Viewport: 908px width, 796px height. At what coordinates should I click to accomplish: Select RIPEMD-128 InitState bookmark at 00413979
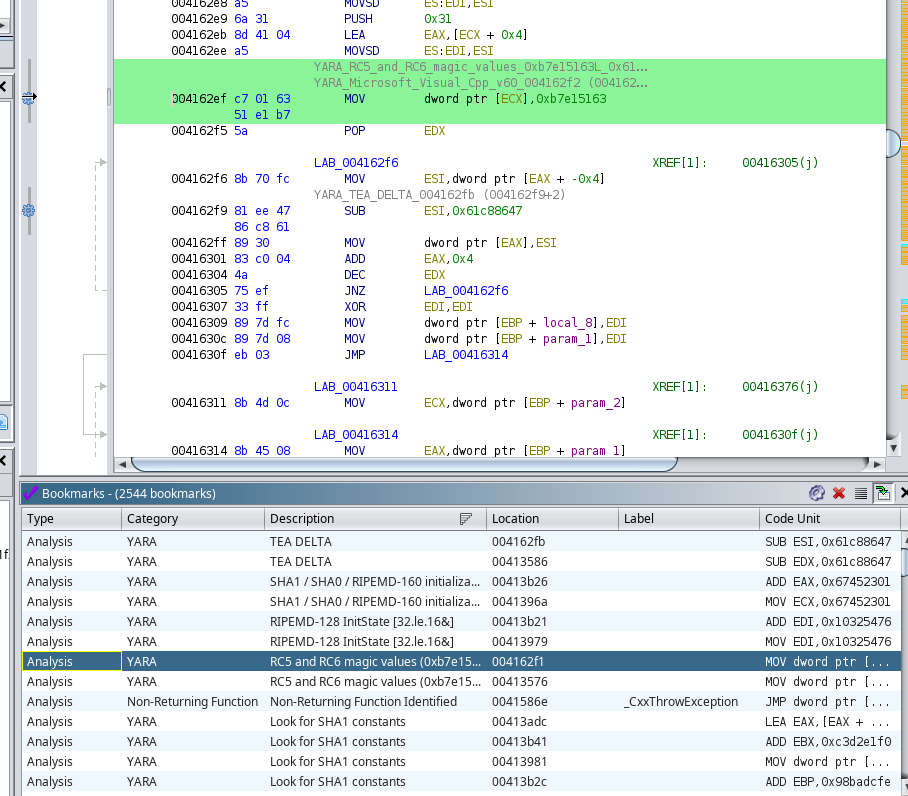click(461, 641)
